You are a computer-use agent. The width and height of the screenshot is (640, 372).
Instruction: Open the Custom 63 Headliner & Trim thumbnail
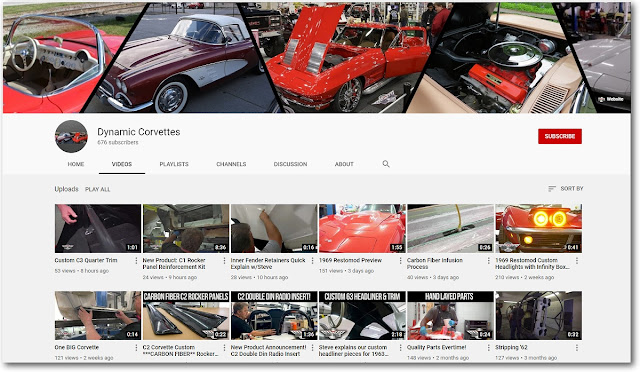click(362, 316)
